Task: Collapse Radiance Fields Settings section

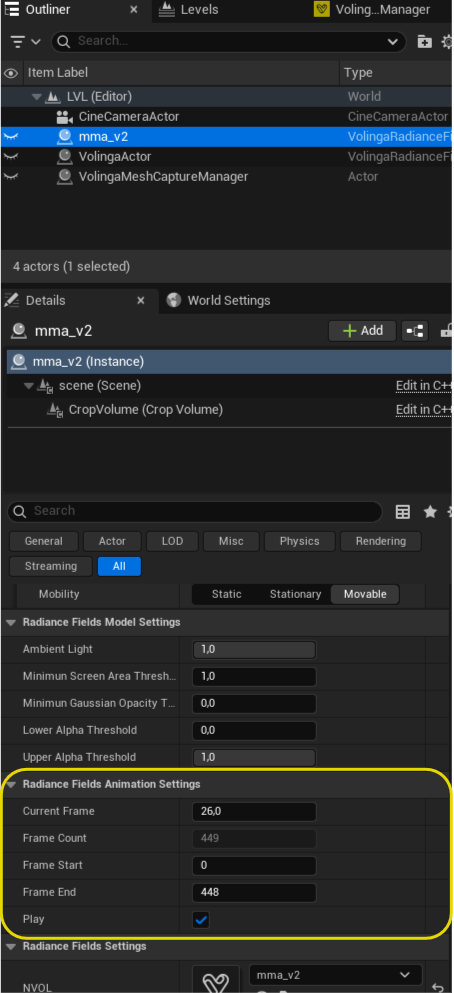Action: coord(11,946)
